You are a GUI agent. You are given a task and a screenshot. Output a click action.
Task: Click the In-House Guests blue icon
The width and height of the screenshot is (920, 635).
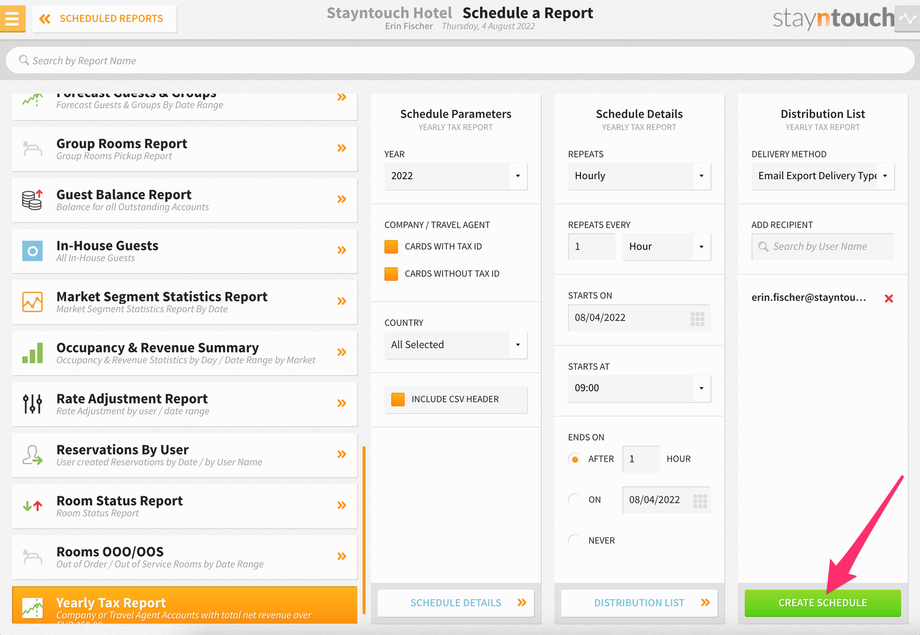[x=32, y=251]
